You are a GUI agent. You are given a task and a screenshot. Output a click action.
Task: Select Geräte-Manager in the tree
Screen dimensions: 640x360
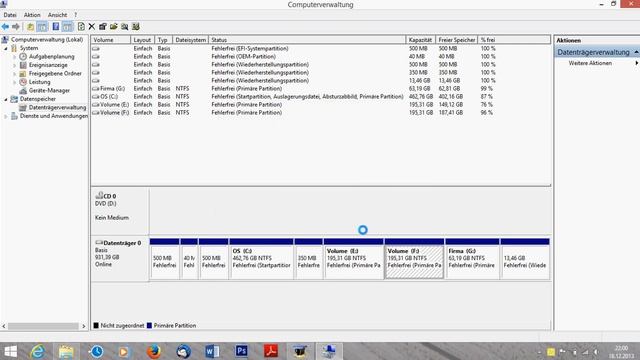click(49, 91)
